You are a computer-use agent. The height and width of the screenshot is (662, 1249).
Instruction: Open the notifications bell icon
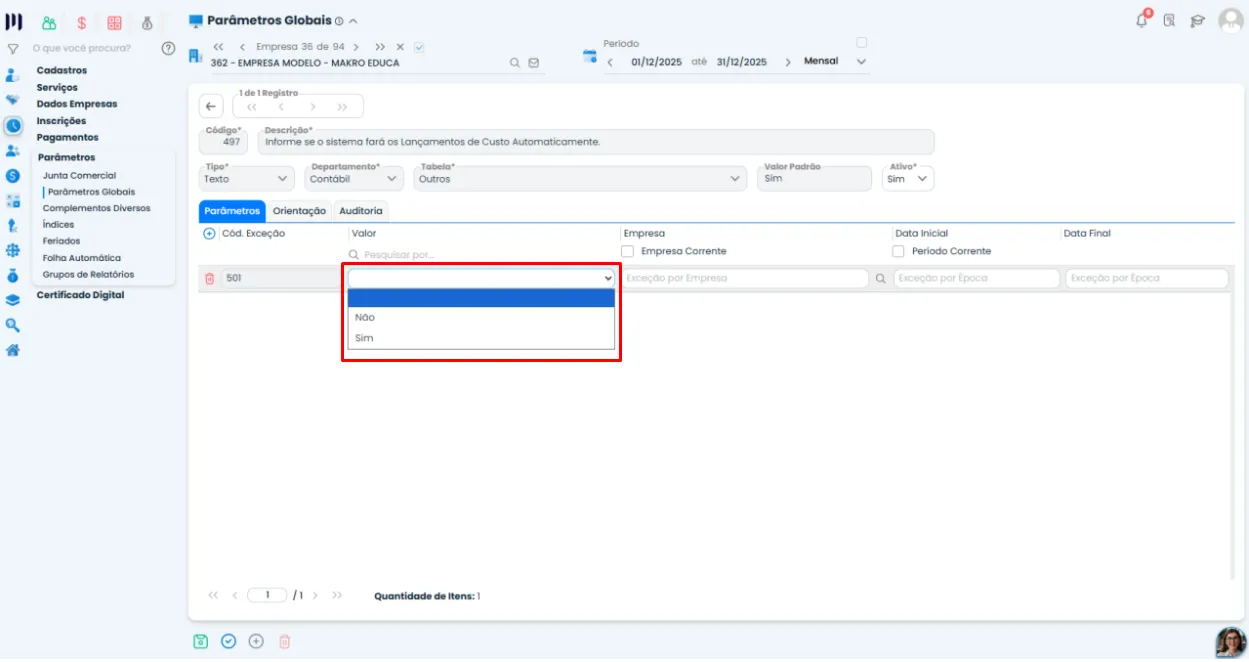point(1142,20)
